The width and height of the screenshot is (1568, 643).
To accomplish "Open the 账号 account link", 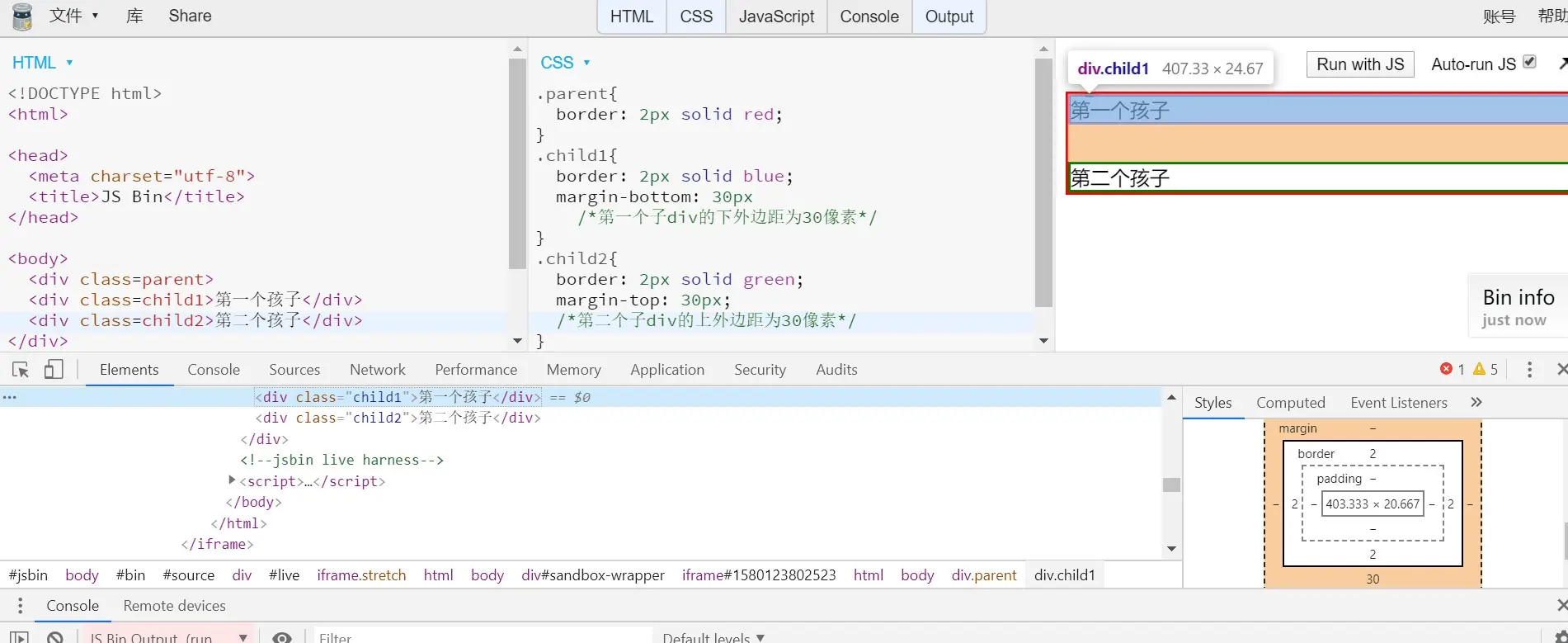I will coord(1499,17).
